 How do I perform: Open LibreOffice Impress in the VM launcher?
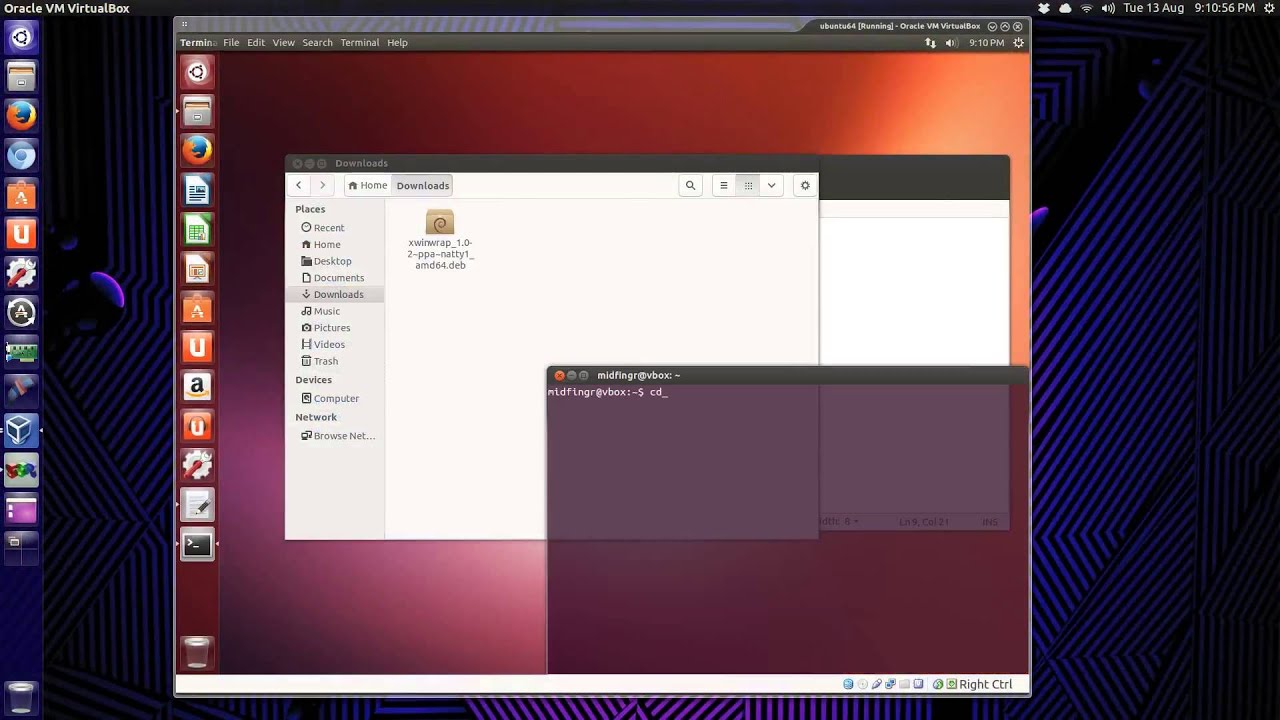(x=197, y=269)
